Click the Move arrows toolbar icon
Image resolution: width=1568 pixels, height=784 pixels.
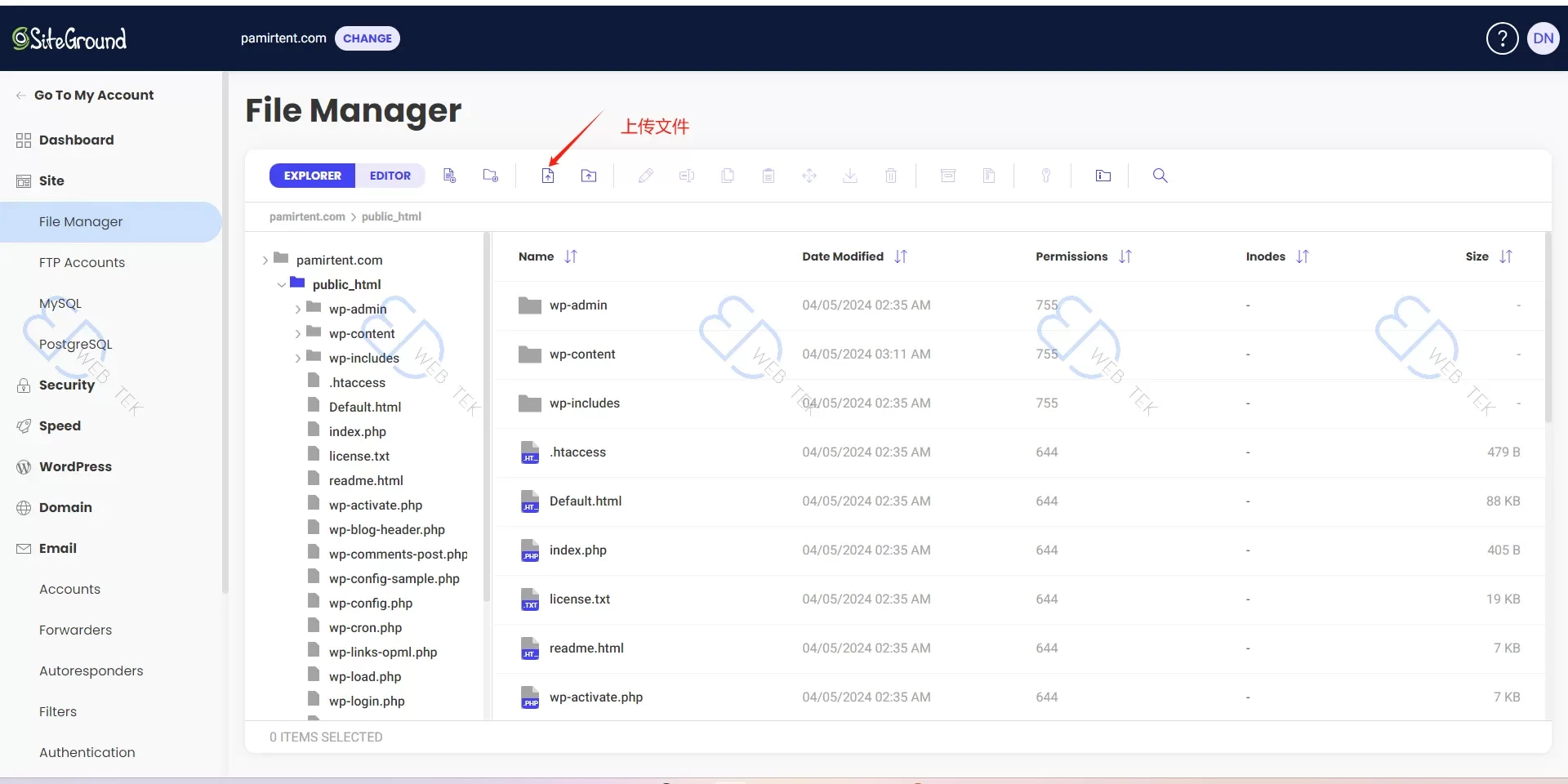point(809,176)
